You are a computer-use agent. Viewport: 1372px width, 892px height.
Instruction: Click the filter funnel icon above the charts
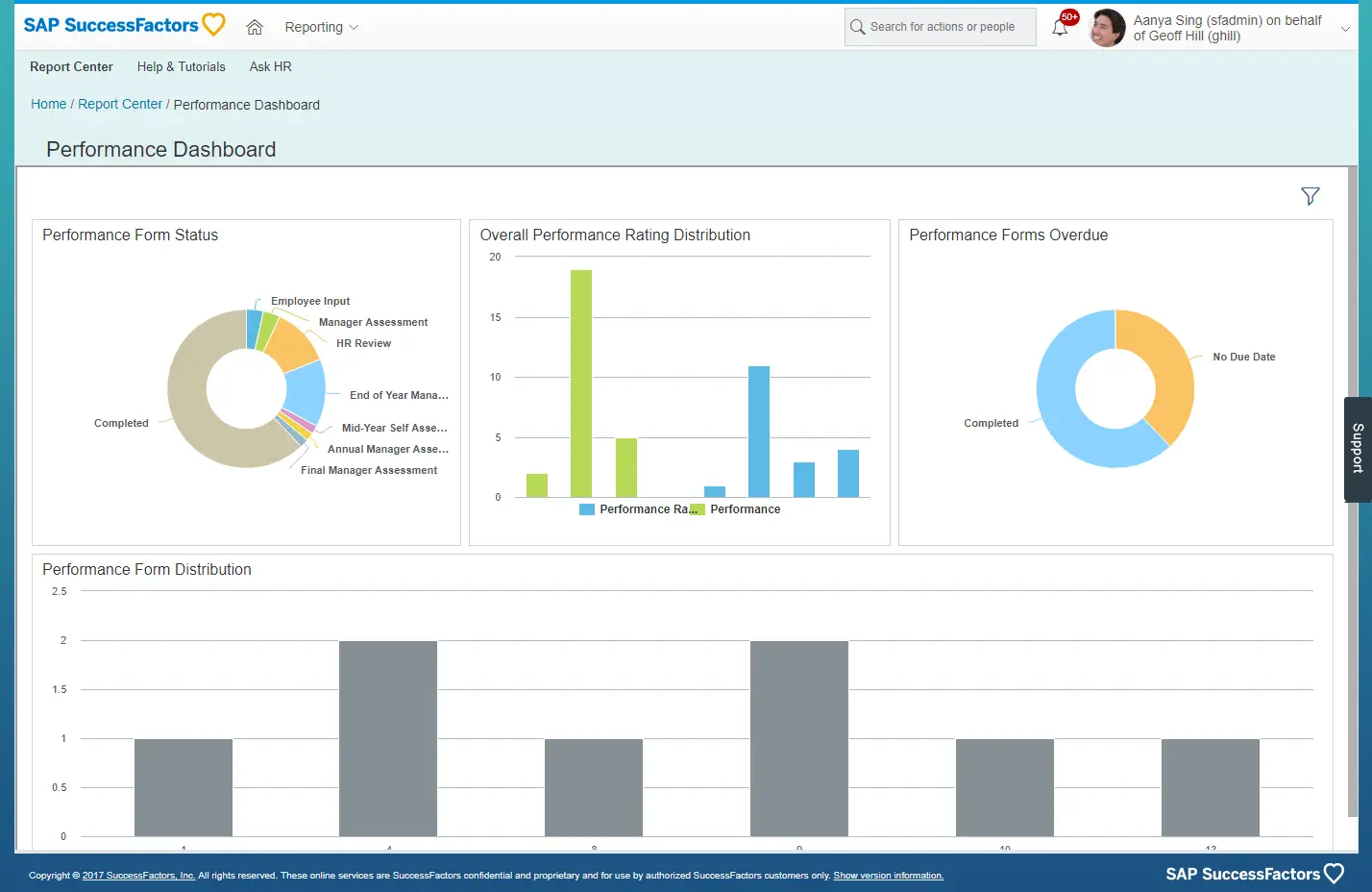click(1311, 195)
